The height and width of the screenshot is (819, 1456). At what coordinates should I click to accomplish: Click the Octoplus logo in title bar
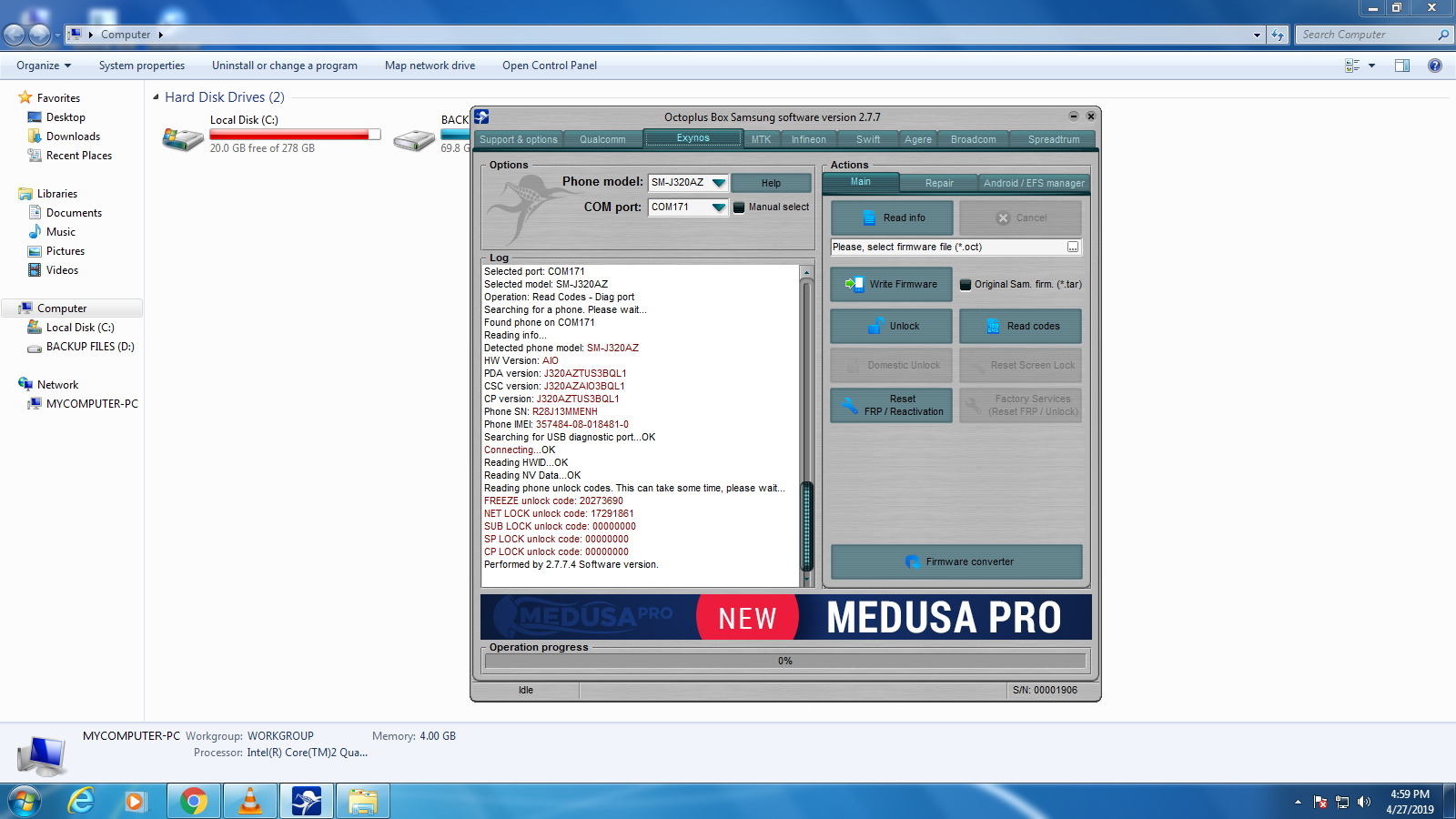[x=481, y=116]
